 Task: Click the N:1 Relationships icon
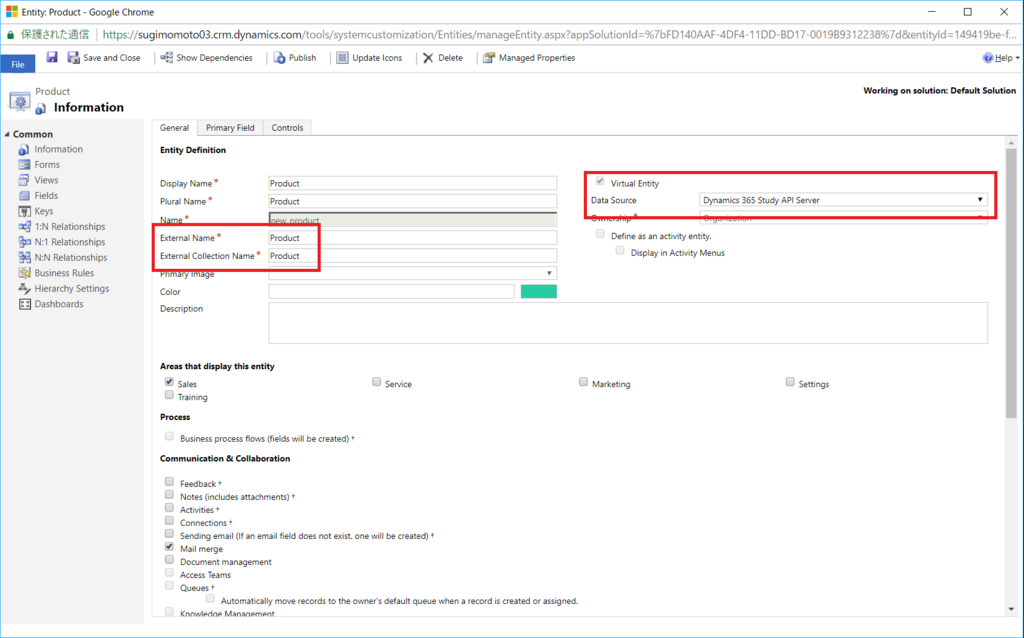(24, 242)
